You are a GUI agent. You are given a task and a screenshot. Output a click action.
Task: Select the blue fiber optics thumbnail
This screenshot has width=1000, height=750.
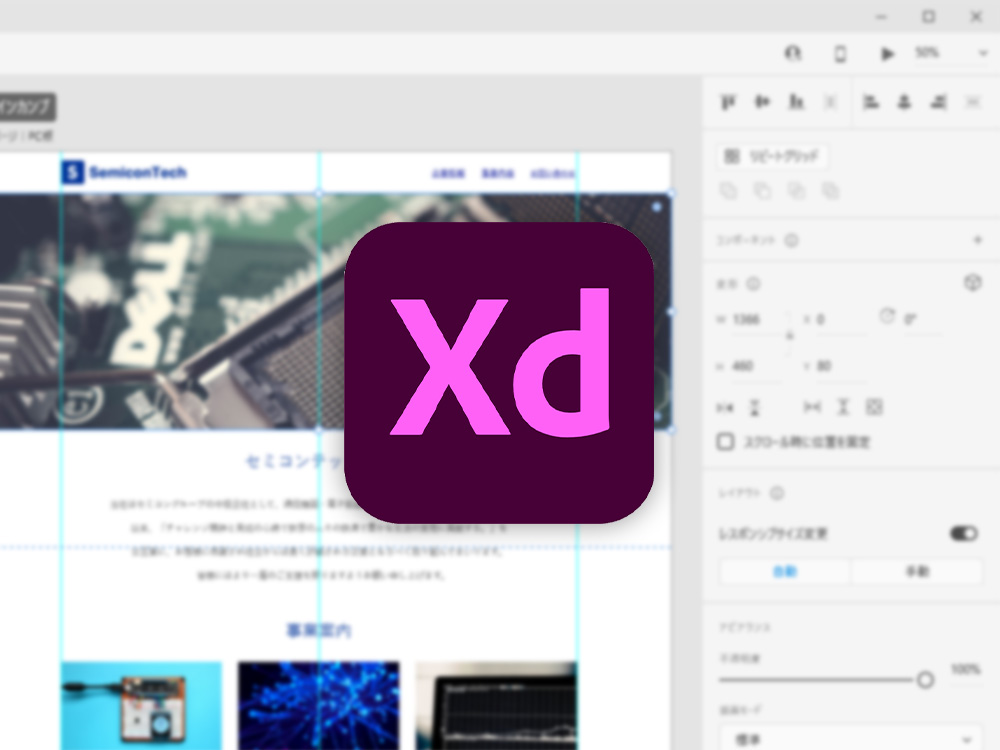(319, 706)
